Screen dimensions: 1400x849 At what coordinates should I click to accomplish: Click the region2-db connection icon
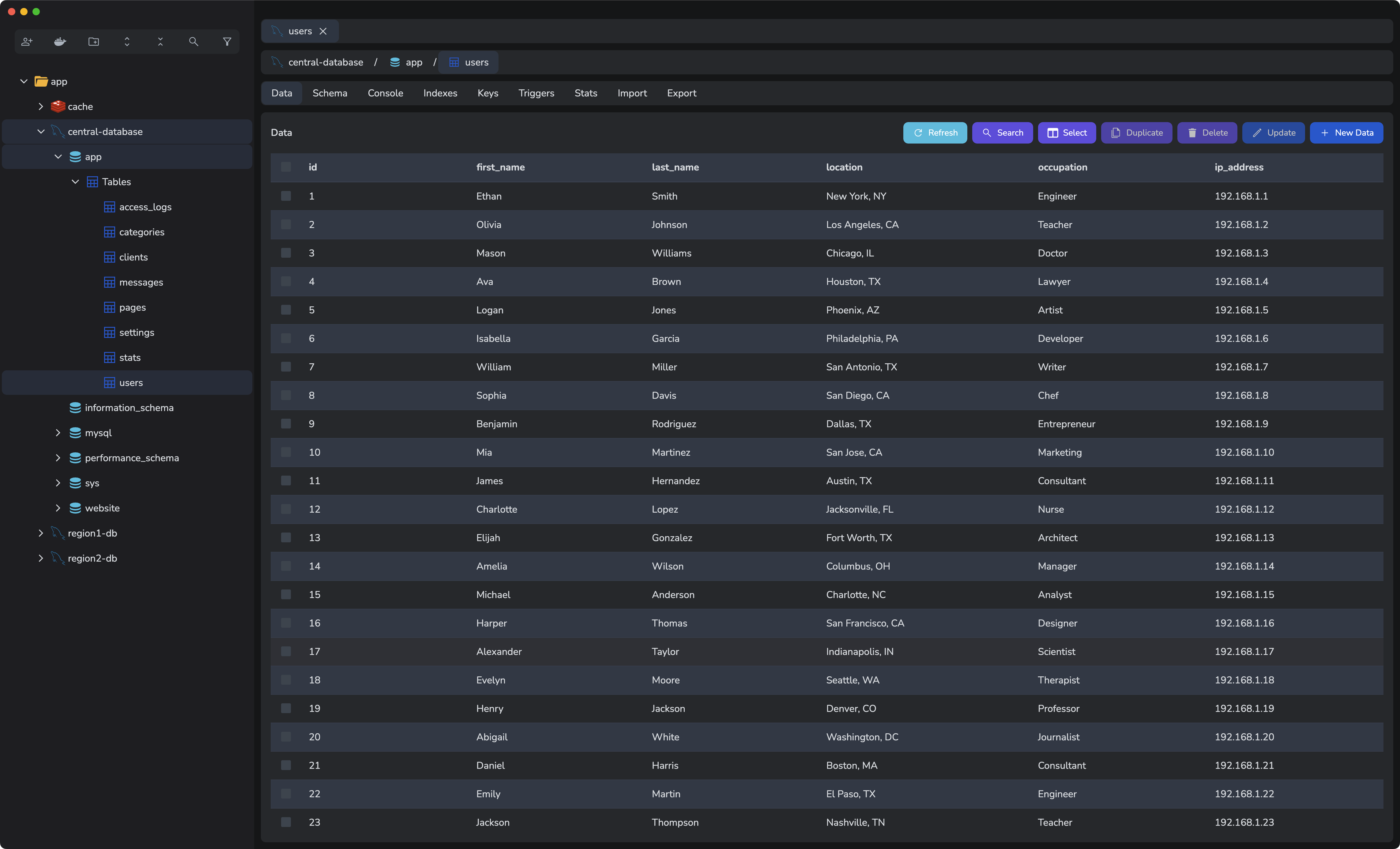pos(57,558)
